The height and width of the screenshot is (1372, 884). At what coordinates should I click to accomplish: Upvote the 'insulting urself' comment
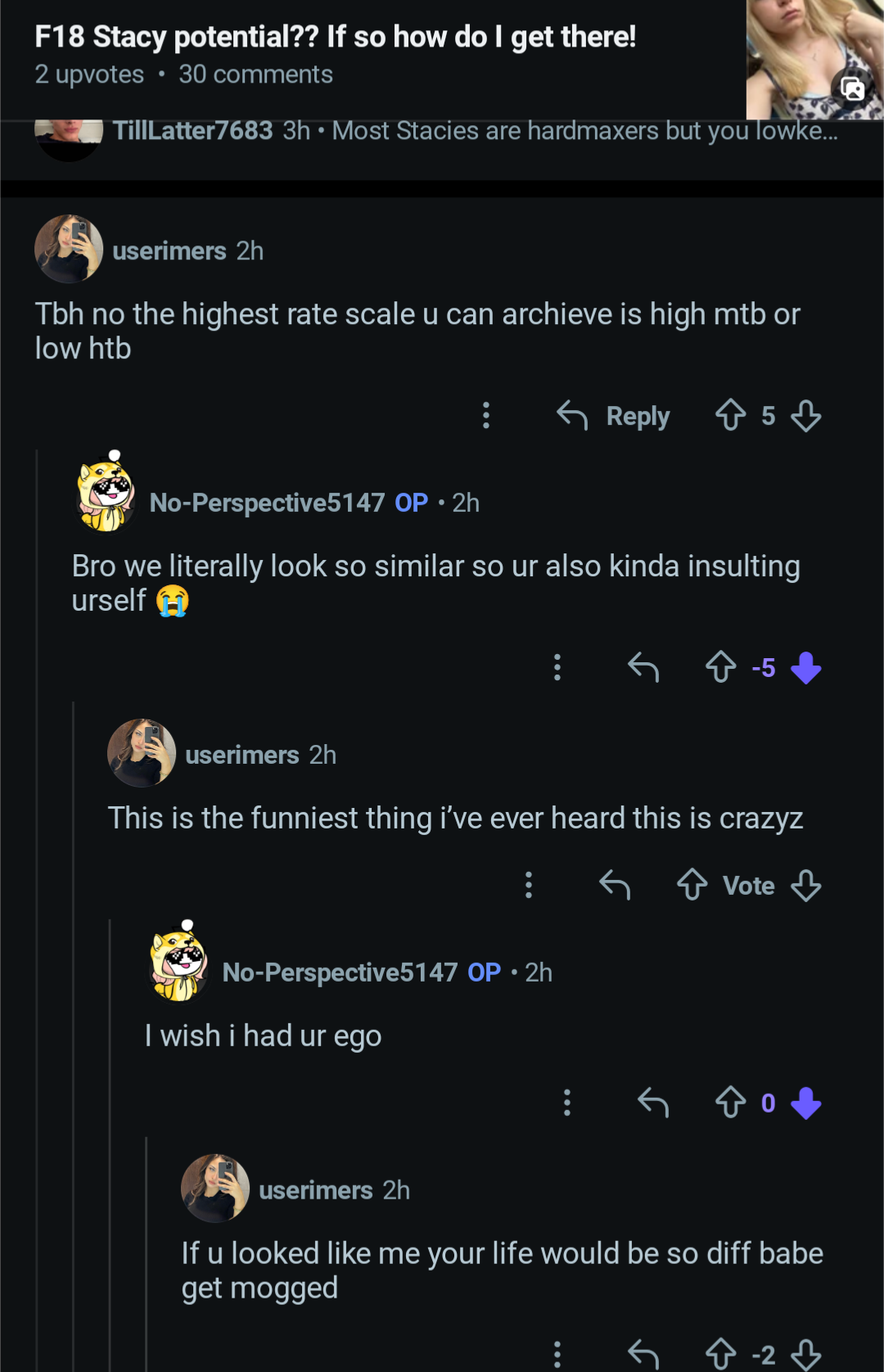(x=720, y=667)
